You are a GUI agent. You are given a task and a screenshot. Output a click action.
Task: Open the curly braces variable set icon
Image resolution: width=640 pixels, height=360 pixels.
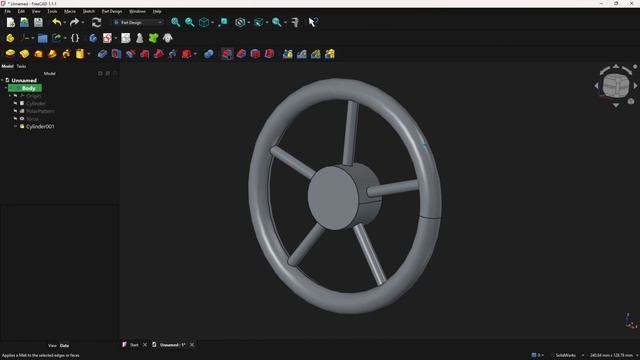click(x=75, y=38)
